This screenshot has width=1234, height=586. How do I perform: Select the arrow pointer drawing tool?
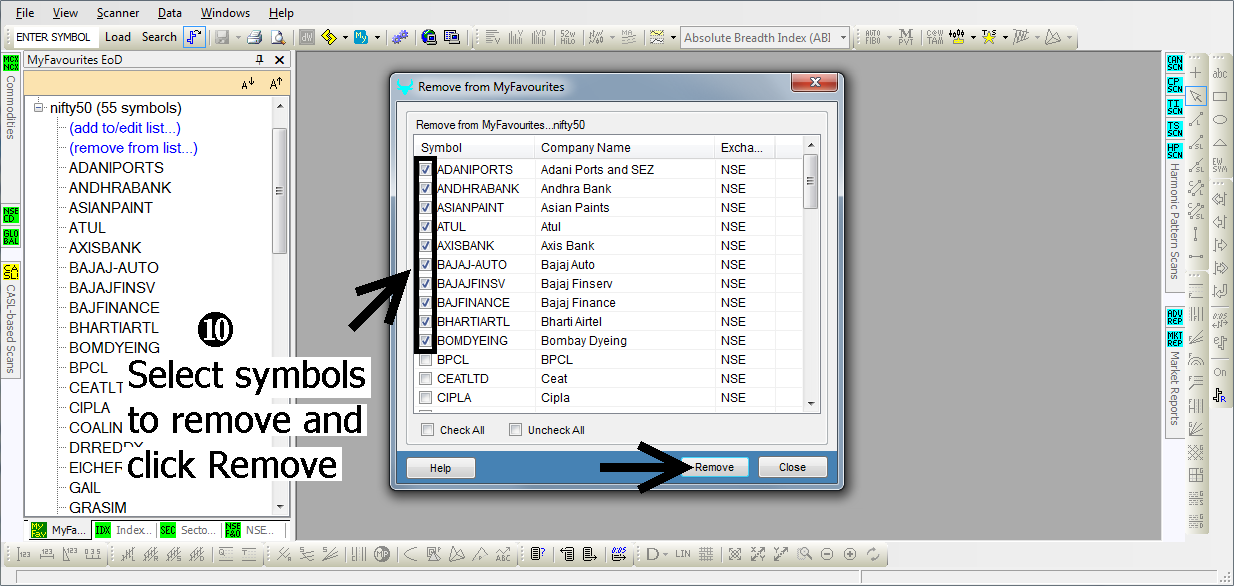[1196, 96]
